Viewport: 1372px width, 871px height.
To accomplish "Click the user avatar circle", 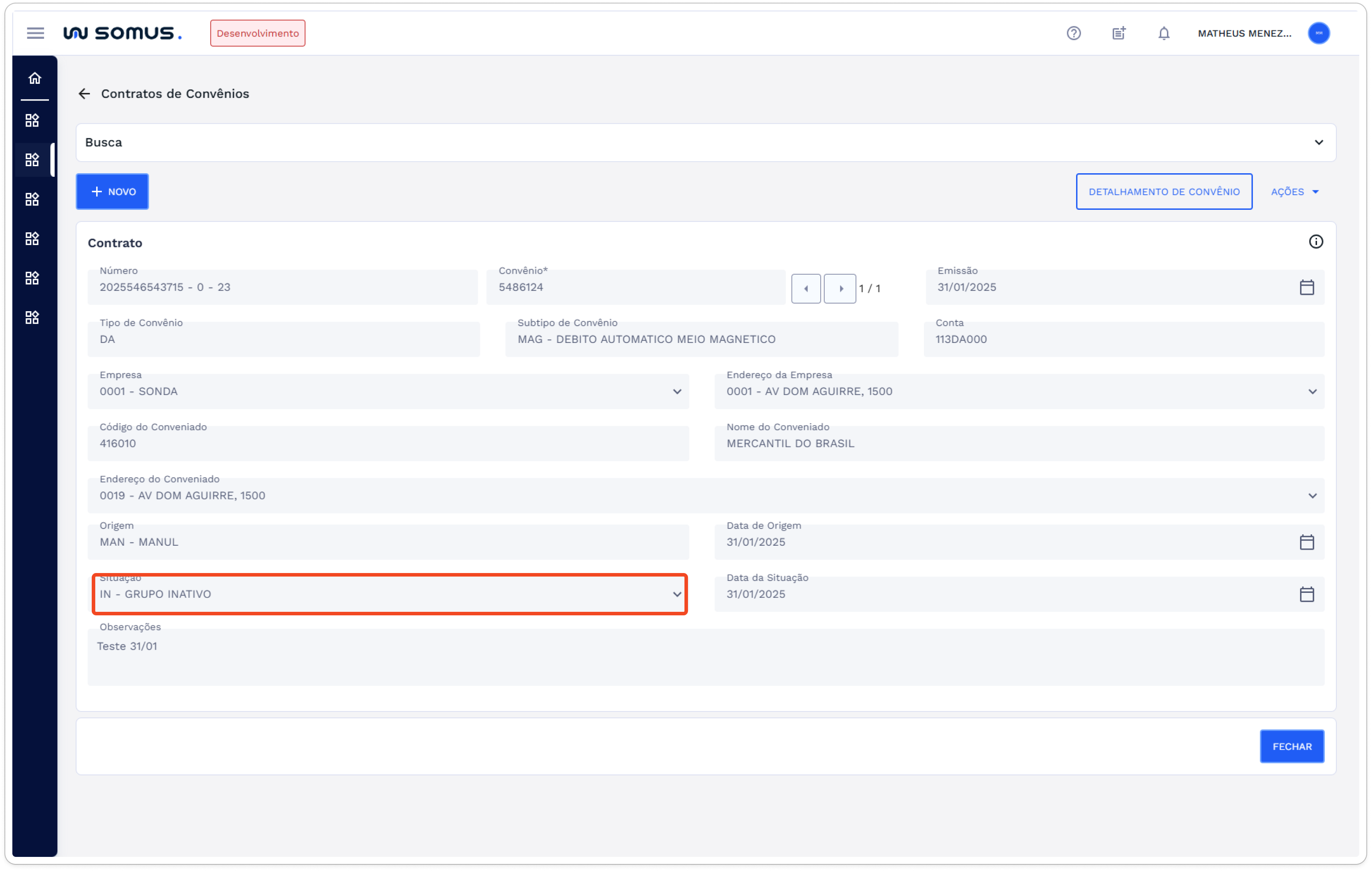I will point(1319,33).
